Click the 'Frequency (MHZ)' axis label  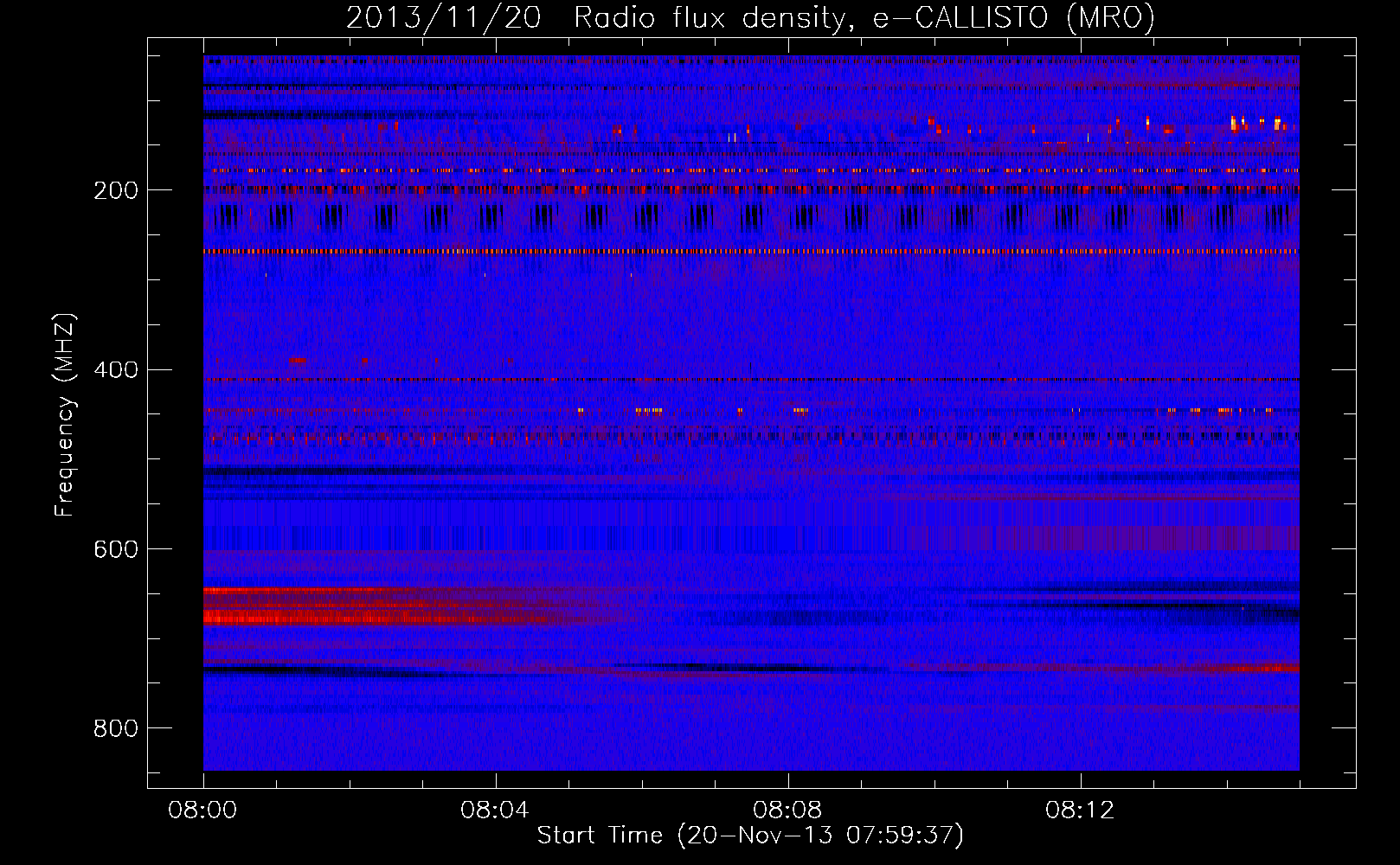(65, 414)
